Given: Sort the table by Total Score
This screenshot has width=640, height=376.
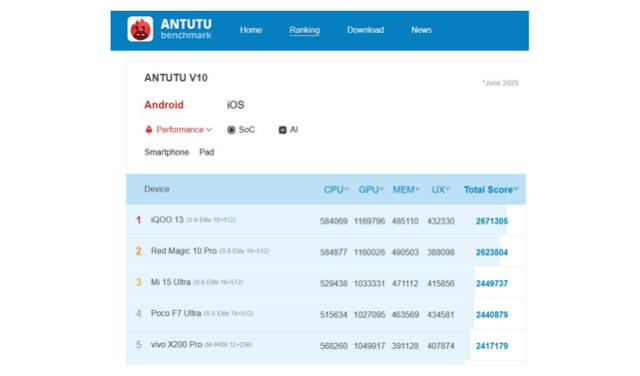Looking at the screenshot, I should [491, 189].
